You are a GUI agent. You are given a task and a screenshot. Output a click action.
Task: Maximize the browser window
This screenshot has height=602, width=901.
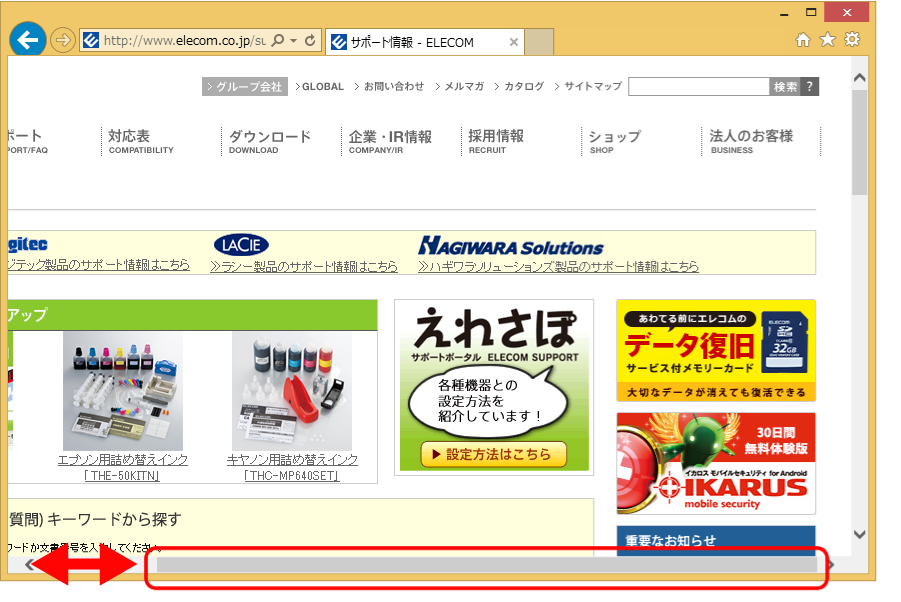811,12
